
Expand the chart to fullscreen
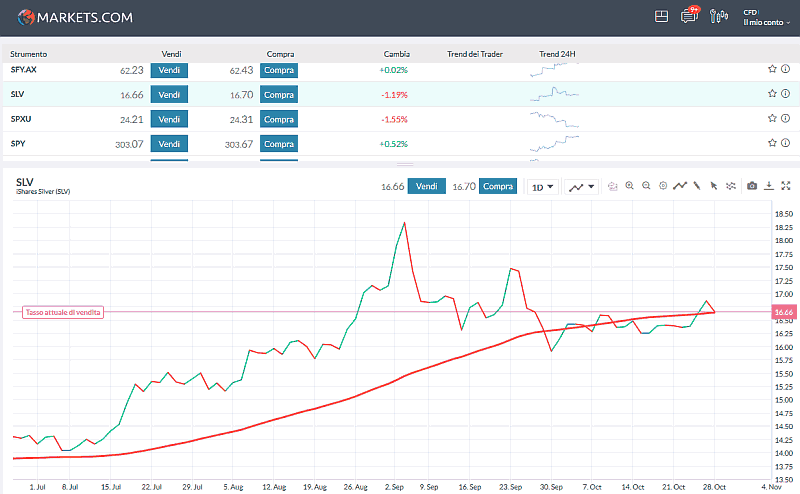coord(786,186)
